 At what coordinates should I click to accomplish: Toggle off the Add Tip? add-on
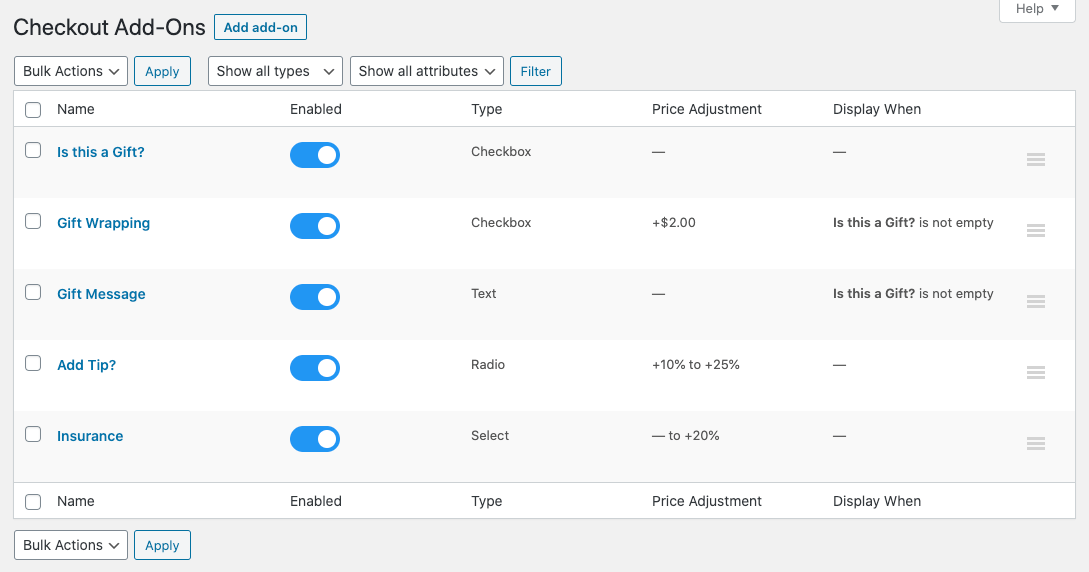click(x=315, y=368)
